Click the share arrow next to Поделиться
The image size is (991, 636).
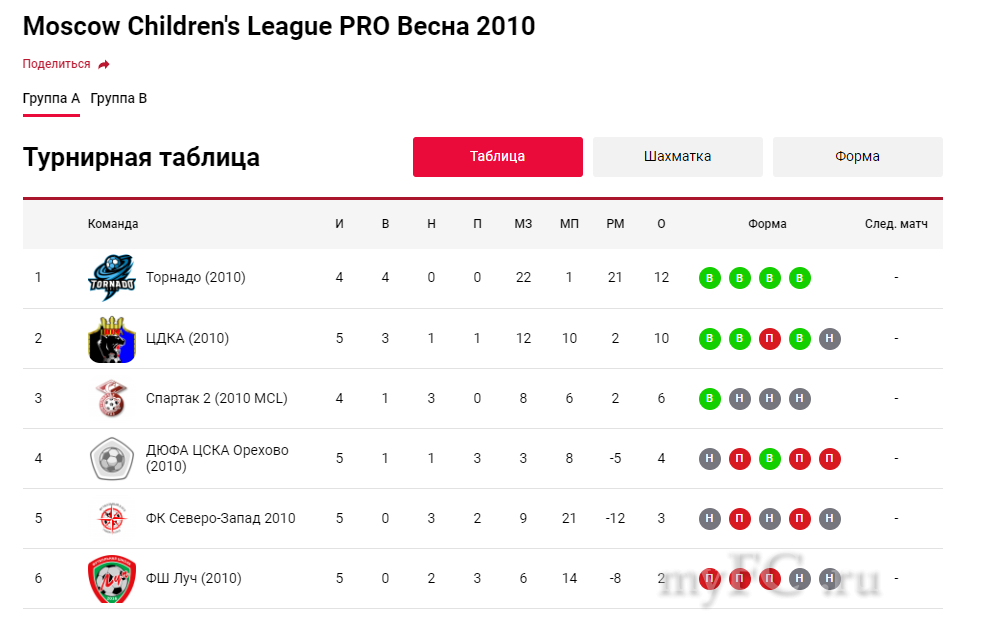click(x=104, y=64)
